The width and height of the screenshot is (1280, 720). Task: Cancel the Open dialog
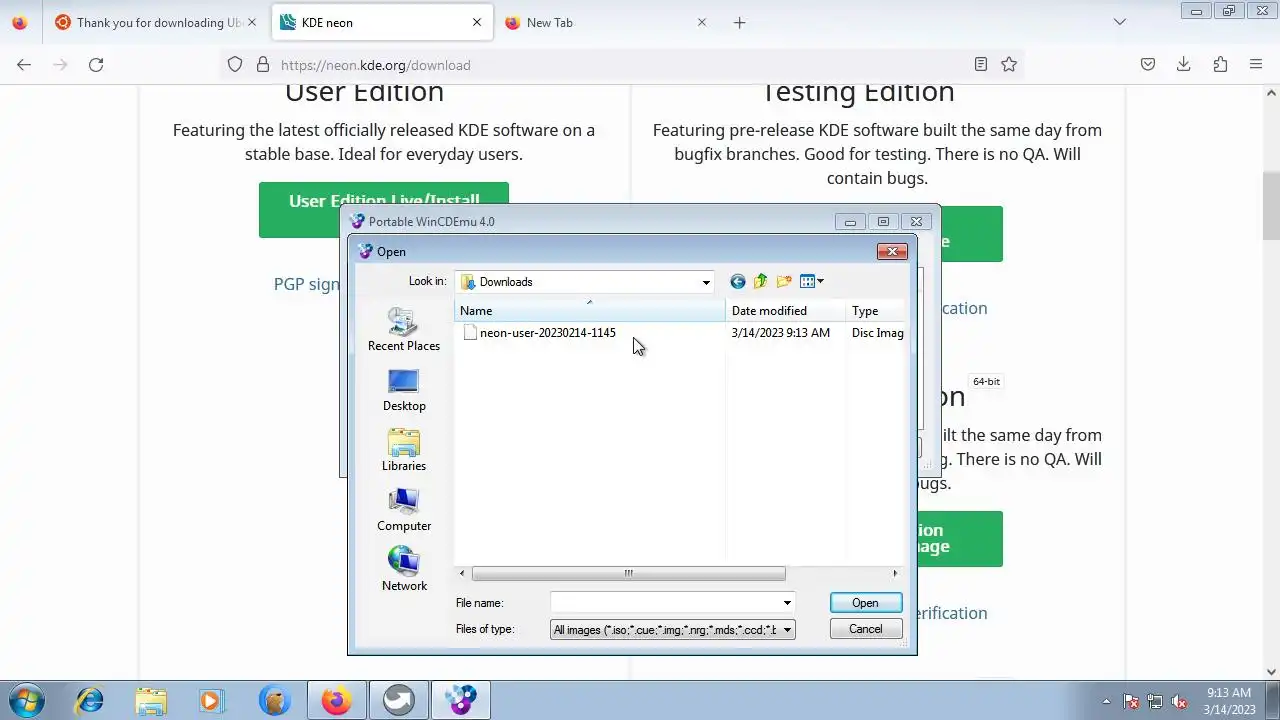click(x=865, y=629)
